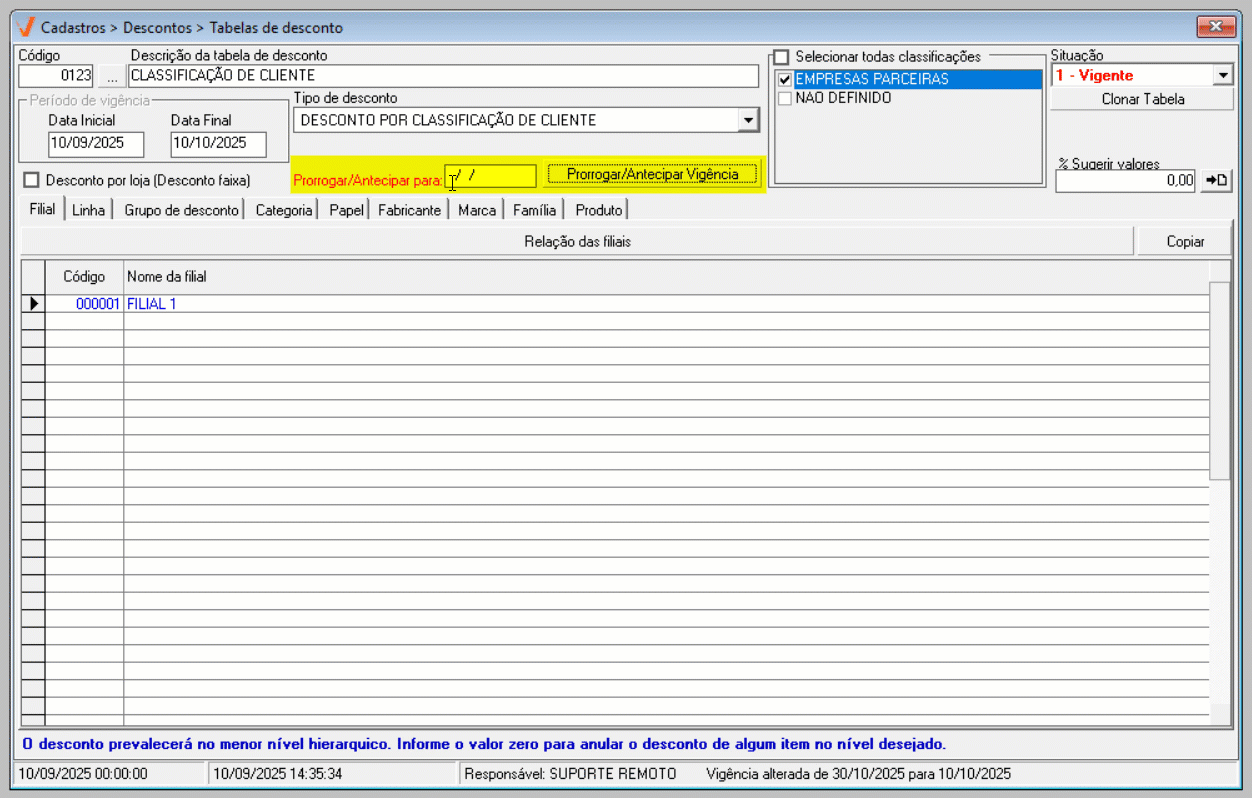This screenshot has height=798, width=1252.
Task: Close the Tabelas de desconto window
Action: point(1216,26)
